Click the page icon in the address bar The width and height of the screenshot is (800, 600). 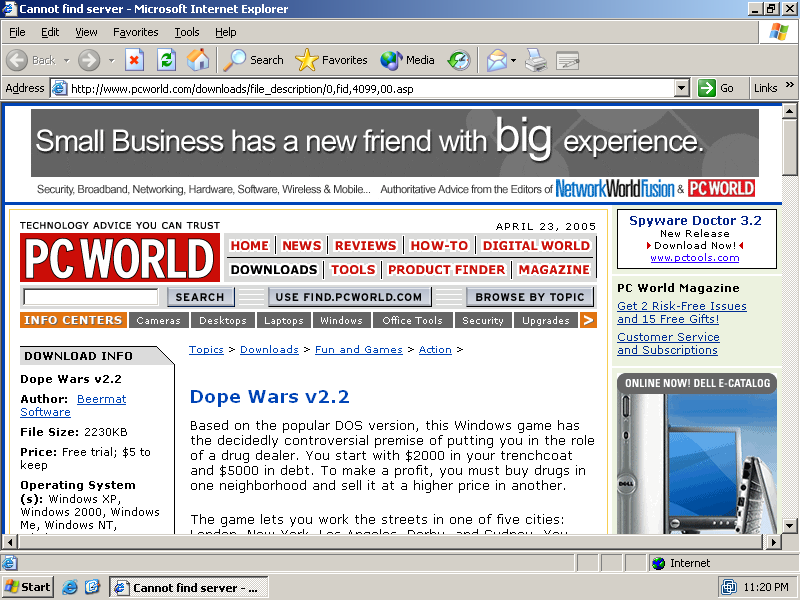(60, 88)
